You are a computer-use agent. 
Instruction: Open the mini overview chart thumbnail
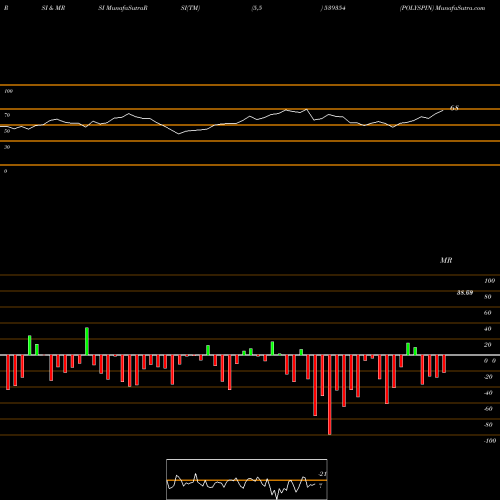[247, 479]
